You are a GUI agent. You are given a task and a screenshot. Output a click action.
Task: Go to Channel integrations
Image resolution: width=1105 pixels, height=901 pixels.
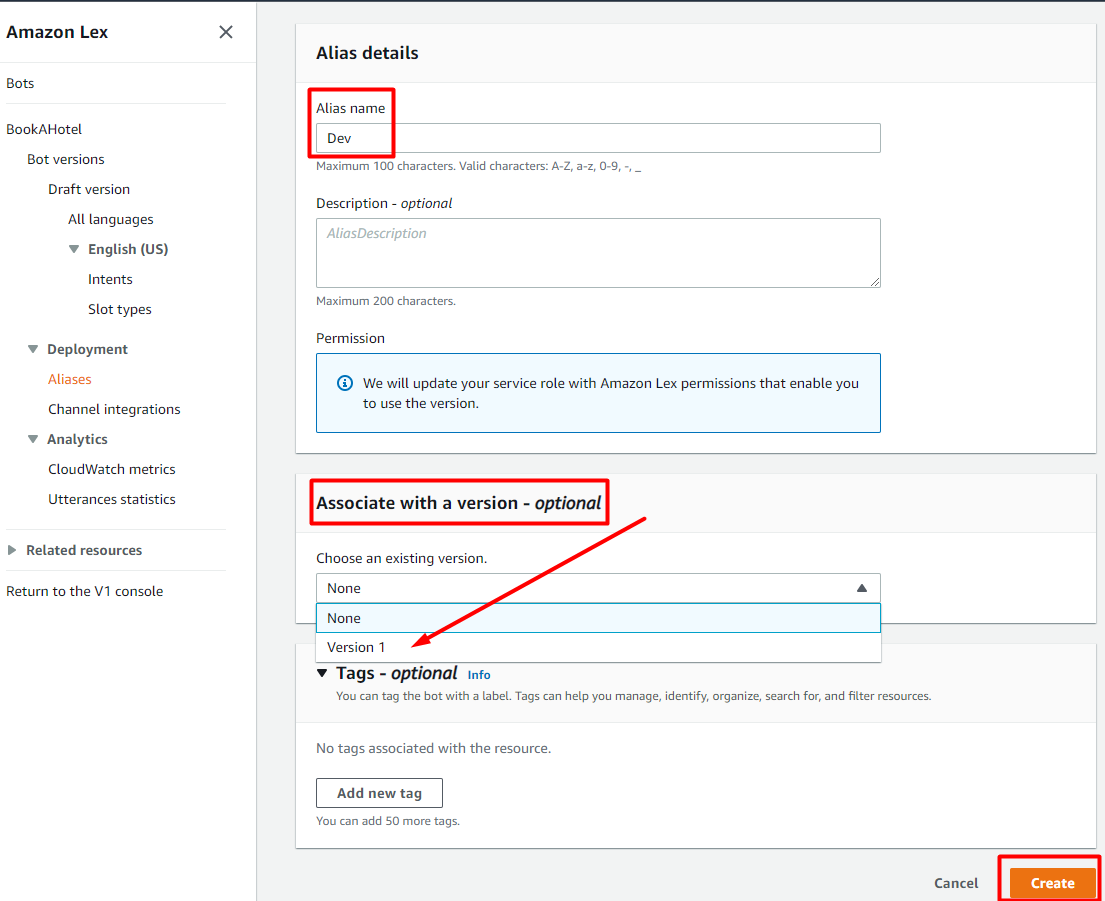114,408
